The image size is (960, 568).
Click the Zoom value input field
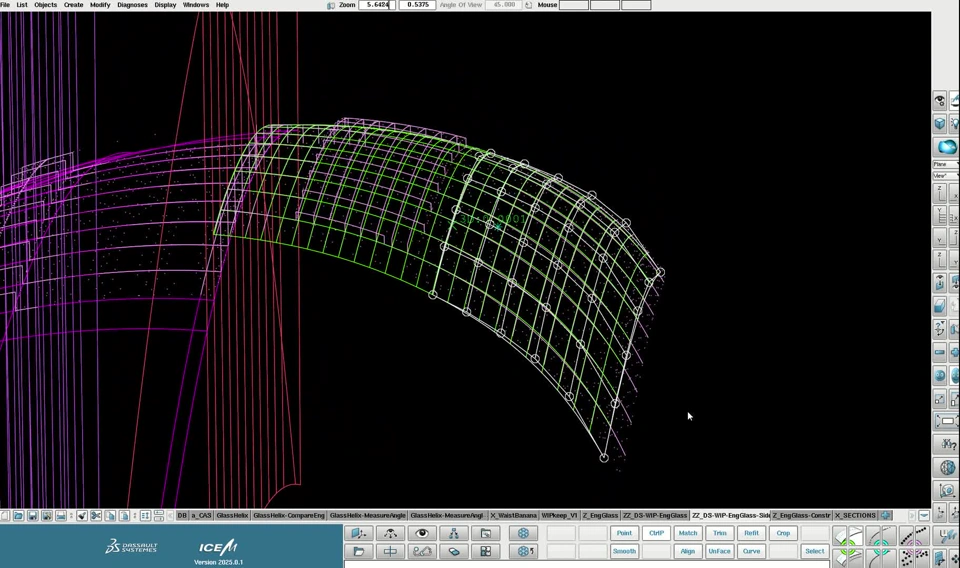pyautogui.click(x=377, y=5)
